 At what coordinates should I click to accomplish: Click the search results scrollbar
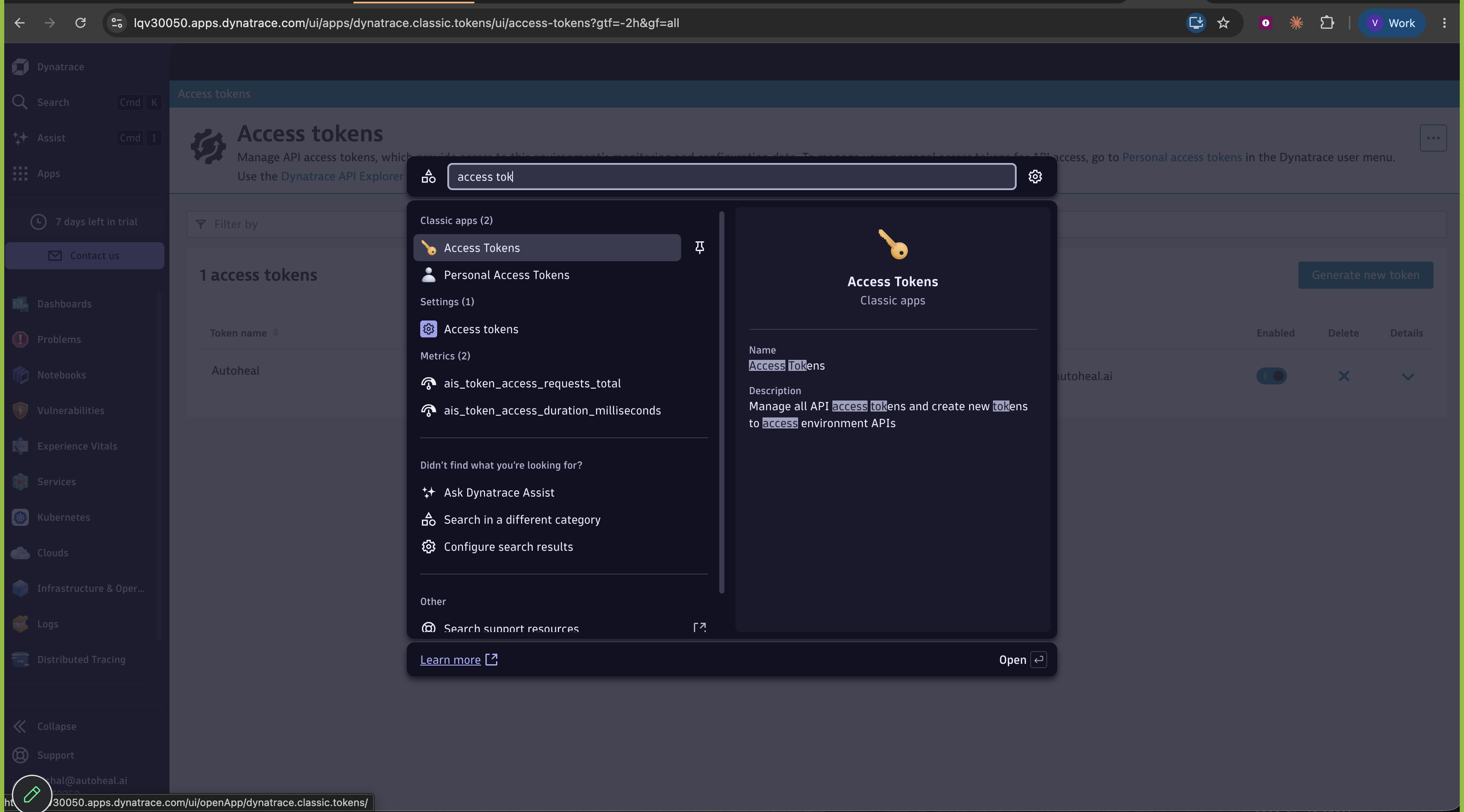coord(722,403)
